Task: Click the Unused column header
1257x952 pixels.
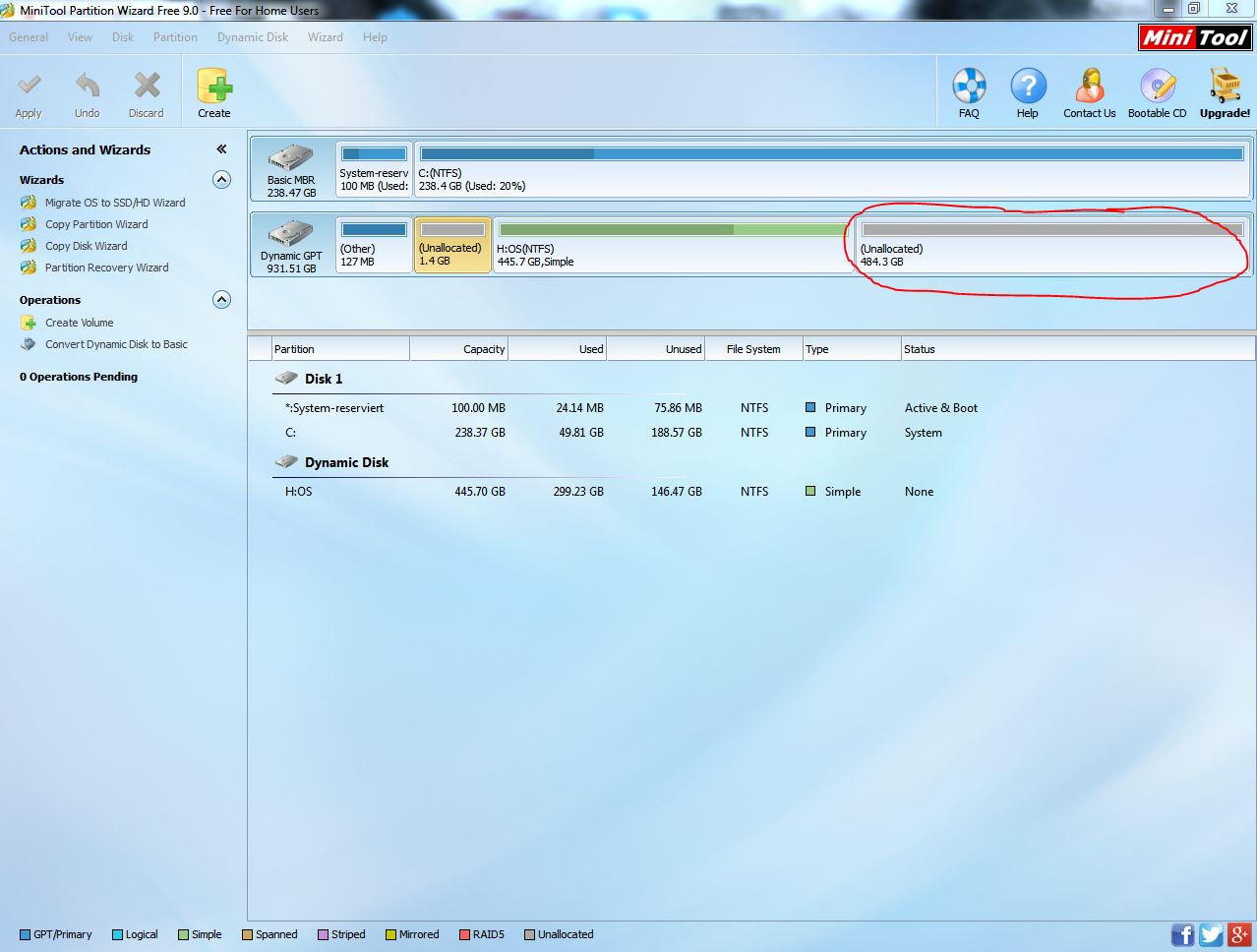Action: pyautogui.click(x=656, y=349)
